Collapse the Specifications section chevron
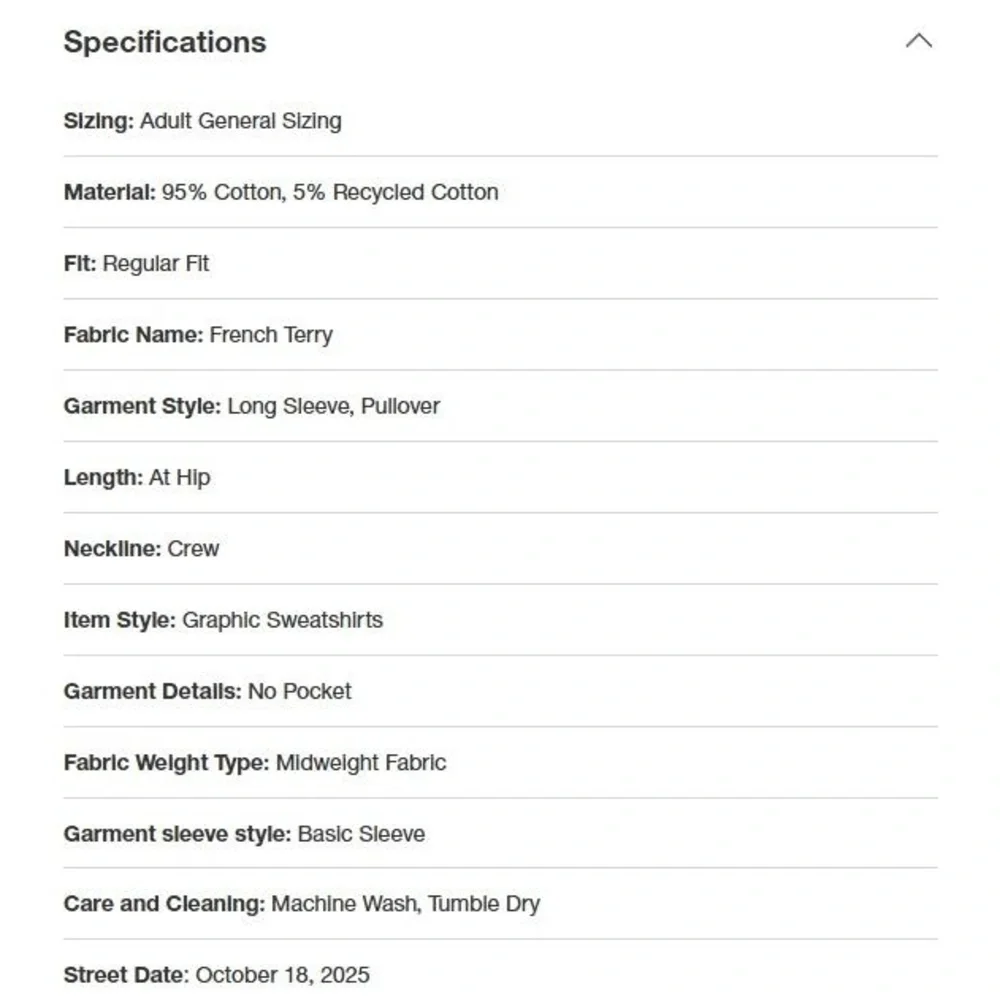Image resolution: width=1000 pixels, height=1000 pixels. pos(918,41)
